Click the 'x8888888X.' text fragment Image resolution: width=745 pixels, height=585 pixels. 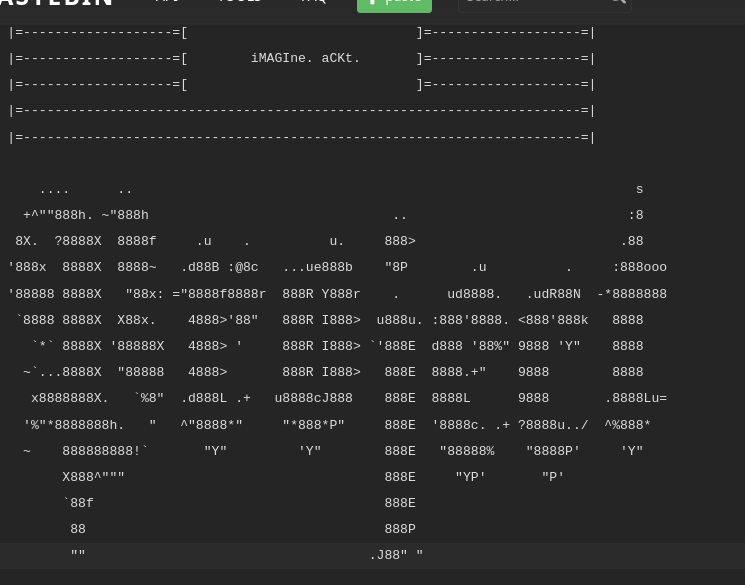pos(70,398)
